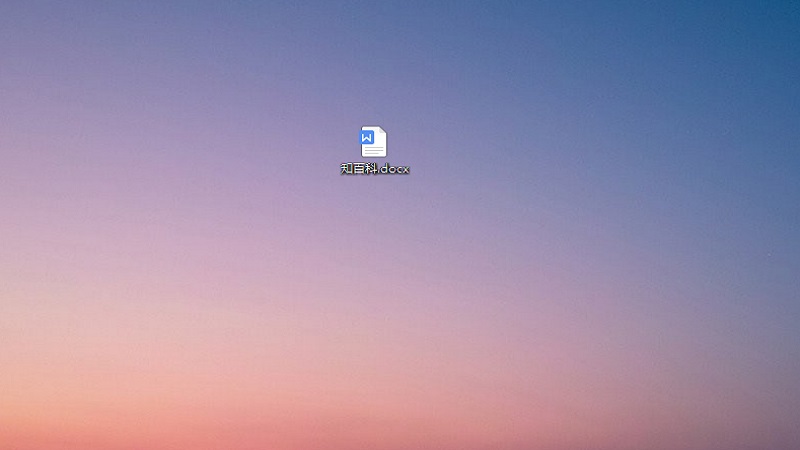
Task: Pick the white page icon of 知百科.docx
Action: 376,143
